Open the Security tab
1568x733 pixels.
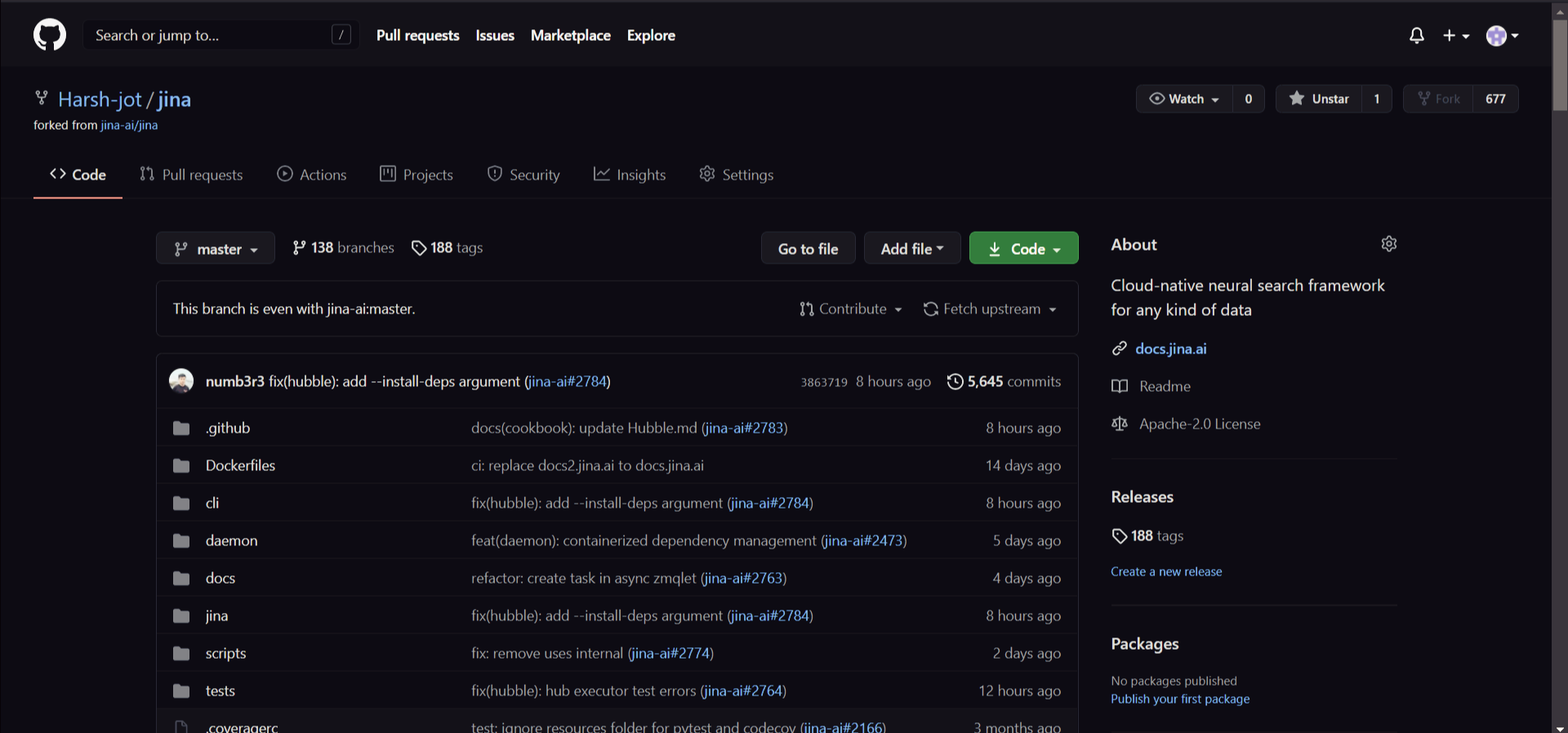pyautogui.click(x=523, y=175)
